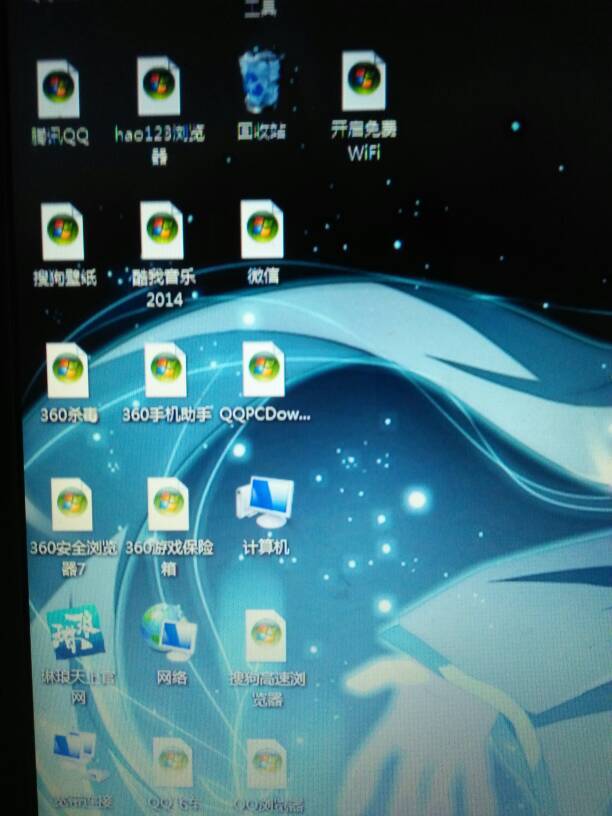
Task: Launch the hao123浏览器 shortcut
Action: pyautogui.click(x=159, y=85)
